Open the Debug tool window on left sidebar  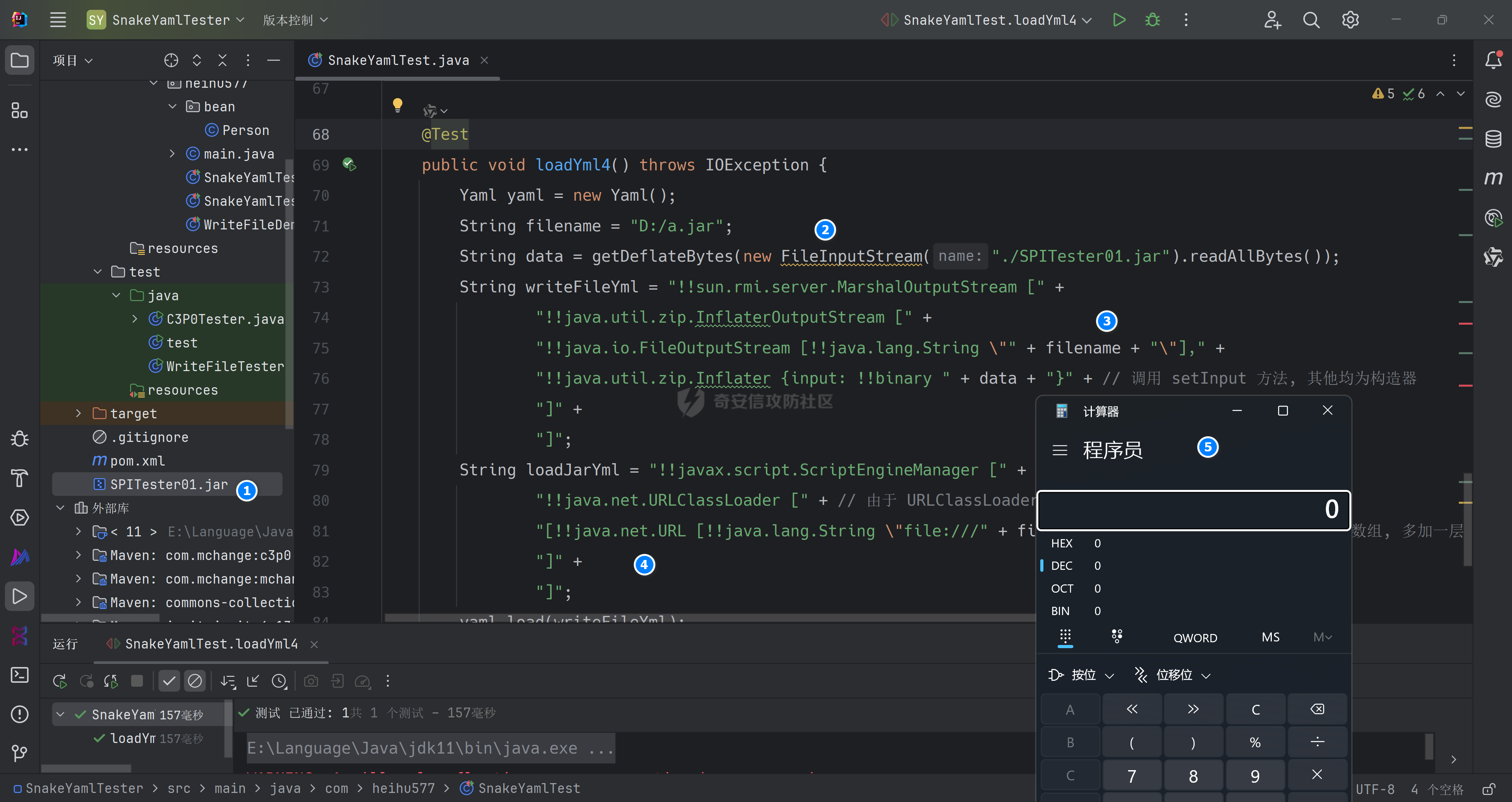point(19,439)
